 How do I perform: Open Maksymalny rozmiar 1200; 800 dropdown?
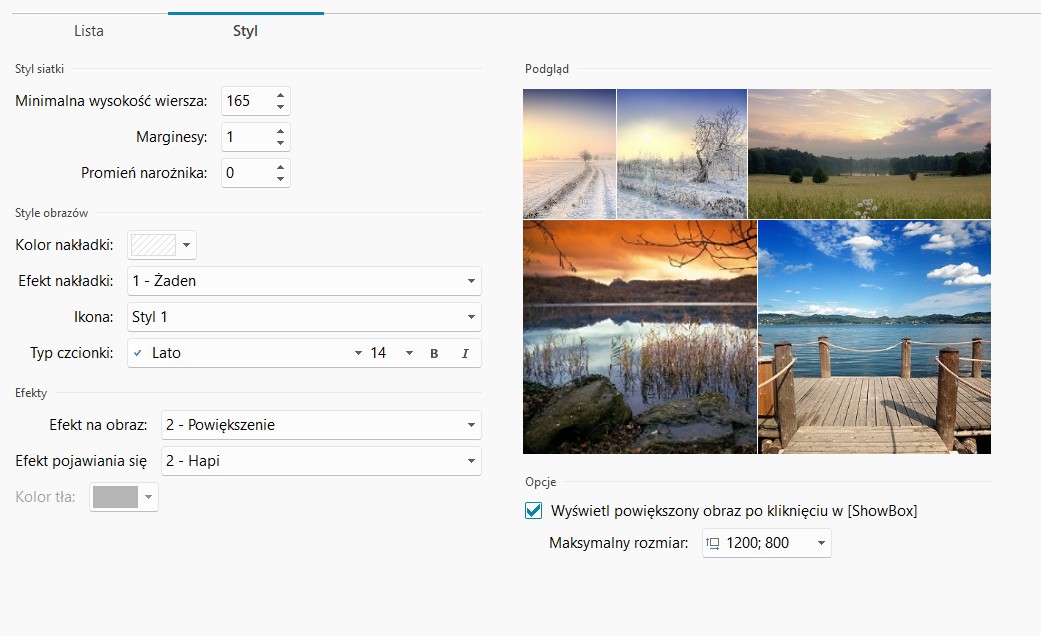point(821,543)
